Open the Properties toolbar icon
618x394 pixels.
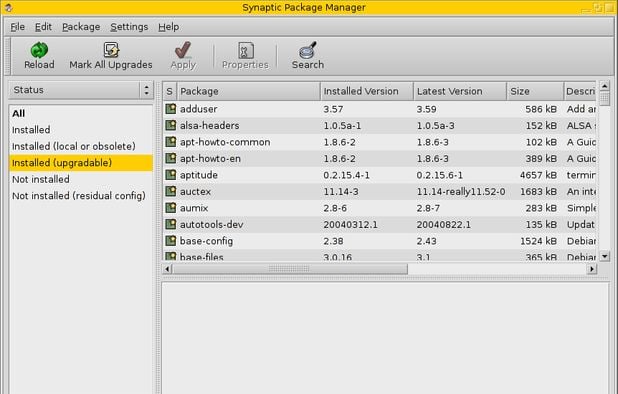coord(246,50)
